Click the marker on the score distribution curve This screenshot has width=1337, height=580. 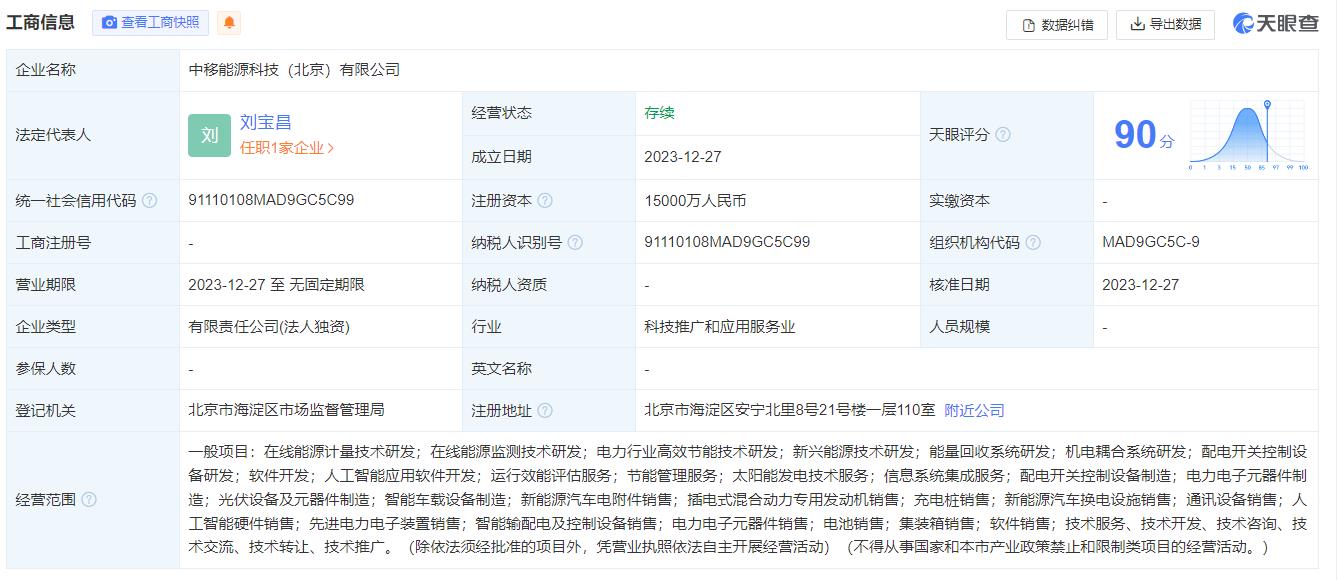pos(1268,104)
